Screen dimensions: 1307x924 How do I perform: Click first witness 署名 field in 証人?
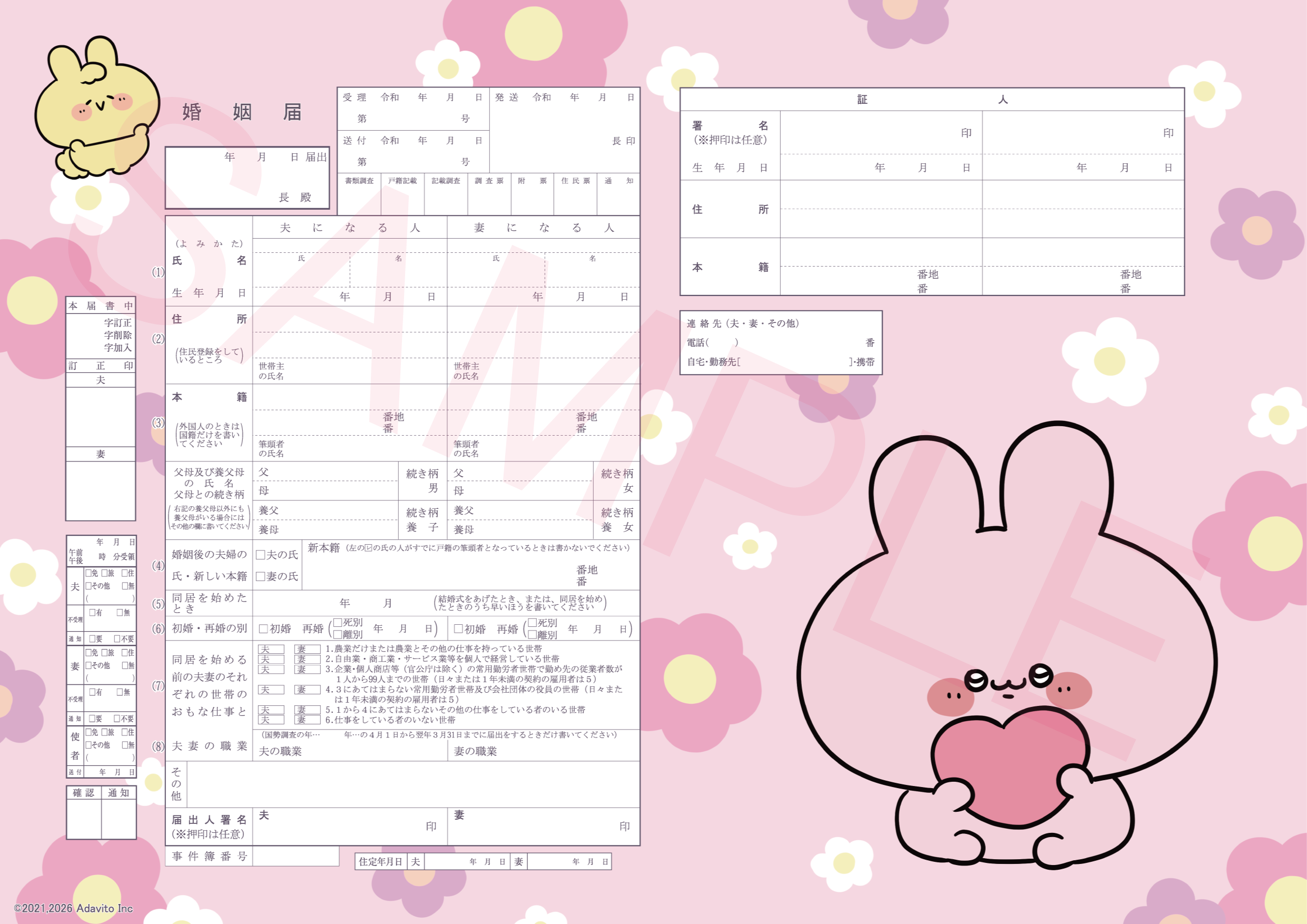point(881,133)
